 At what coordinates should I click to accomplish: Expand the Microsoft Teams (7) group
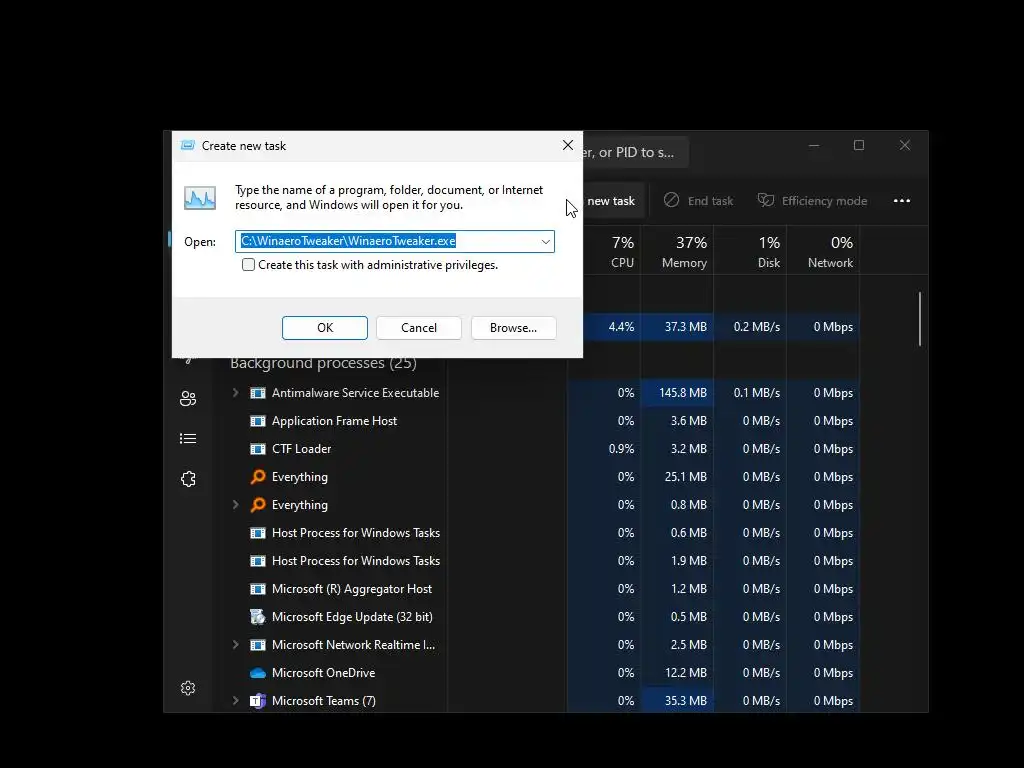[x=236, y=701]
